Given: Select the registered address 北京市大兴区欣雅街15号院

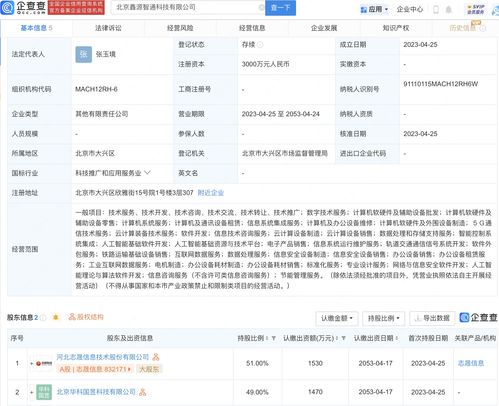Looking at the screenshot, I should (134, 193).
